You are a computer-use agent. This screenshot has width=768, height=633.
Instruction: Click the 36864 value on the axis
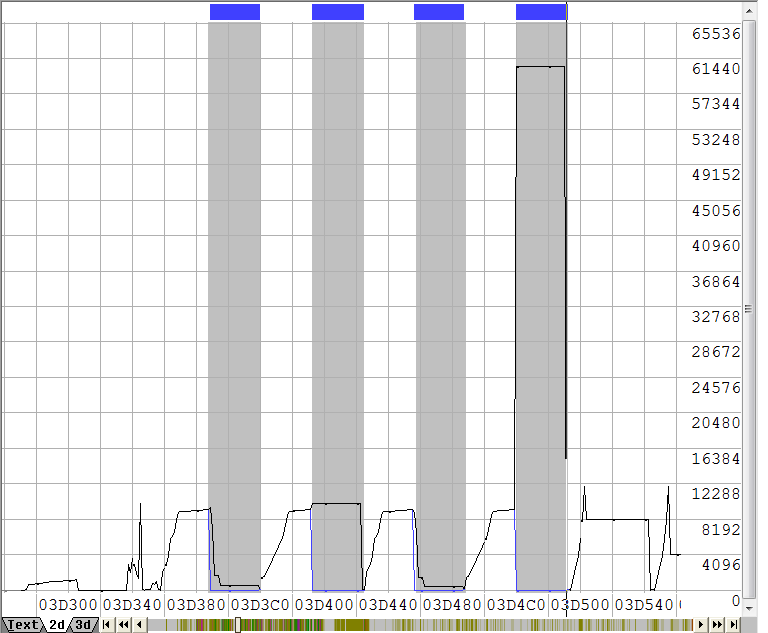(x=716, y=282)
